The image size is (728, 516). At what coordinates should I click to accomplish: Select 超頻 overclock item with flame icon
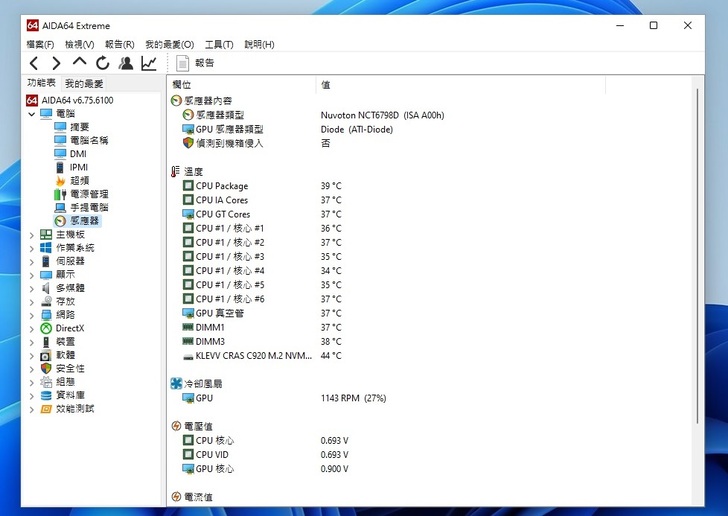tap(79, 181)
